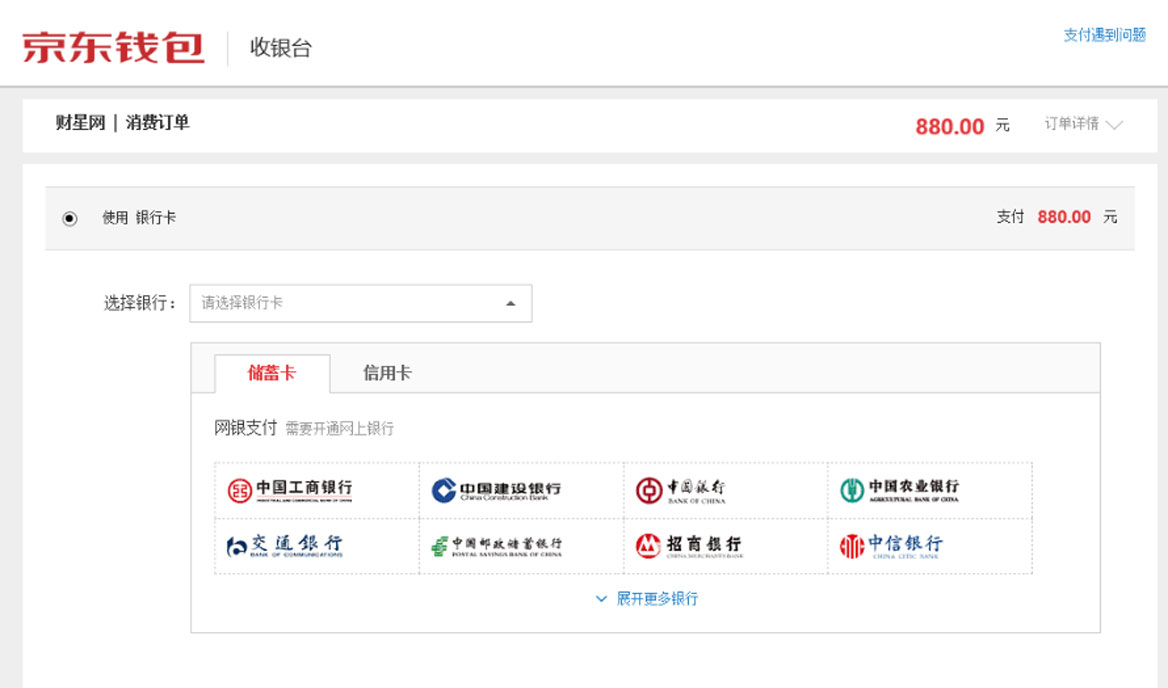Expand more banks via 展开更多银行
The image size is (1168, 688).
point(647,599)
